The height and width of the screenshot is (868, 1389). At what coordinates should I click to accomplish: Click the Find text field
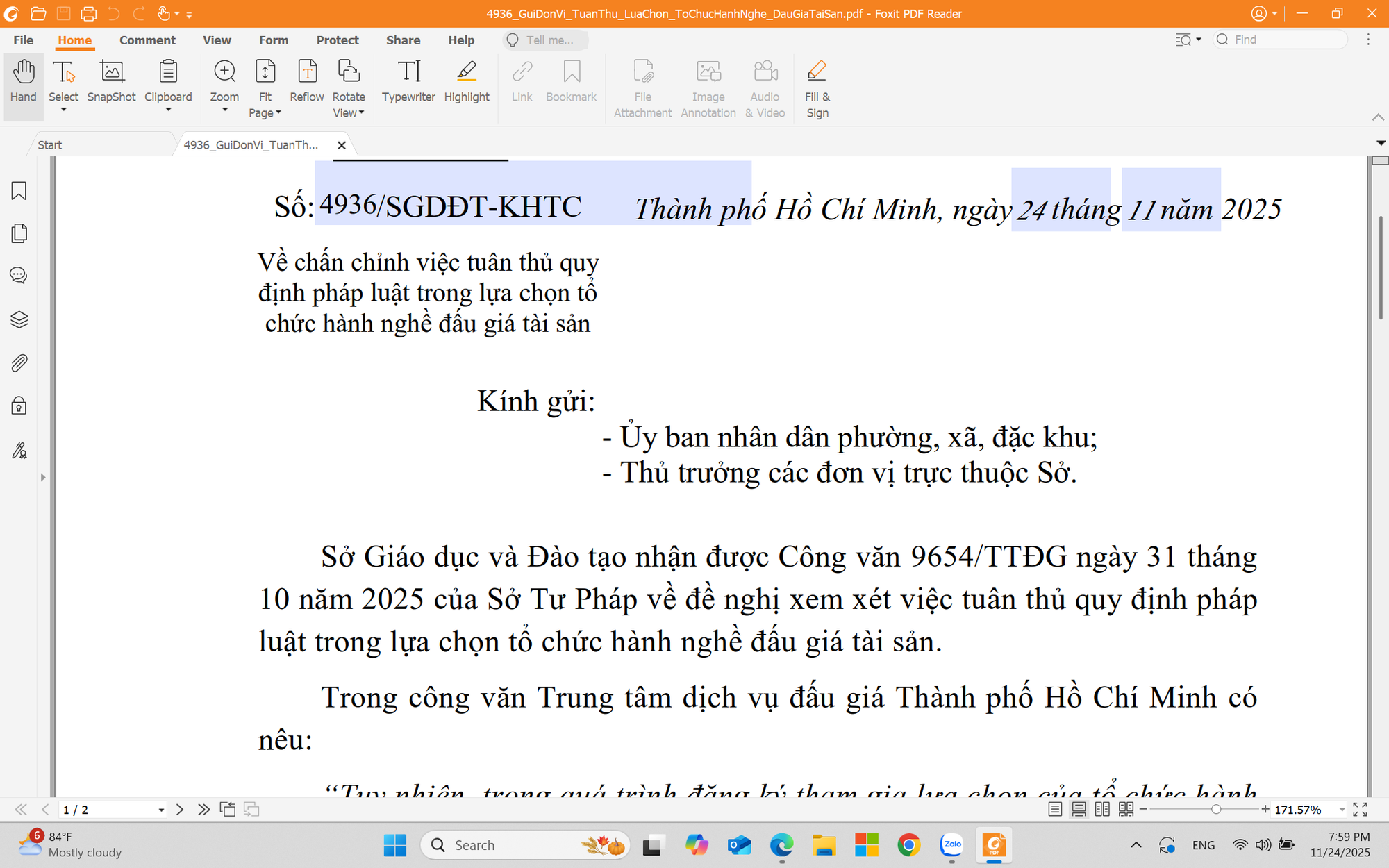[1281, 40]
